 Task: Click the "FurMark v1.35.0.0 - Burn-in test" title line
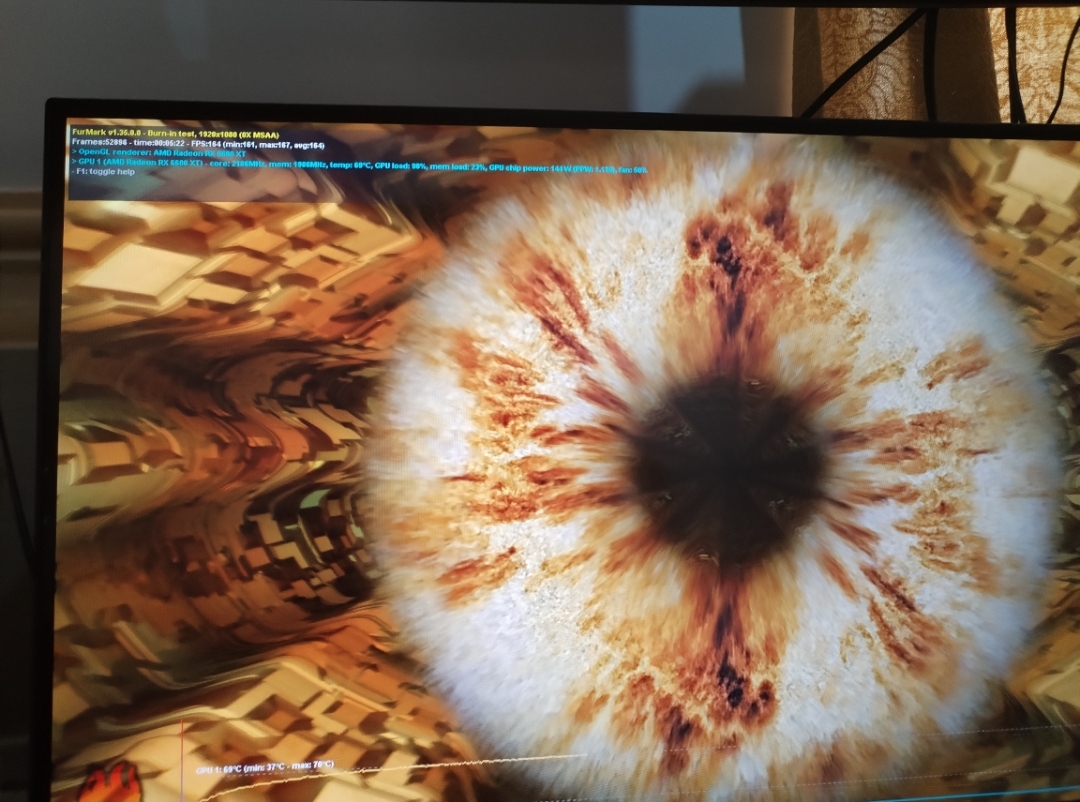(x=176, y=134)
